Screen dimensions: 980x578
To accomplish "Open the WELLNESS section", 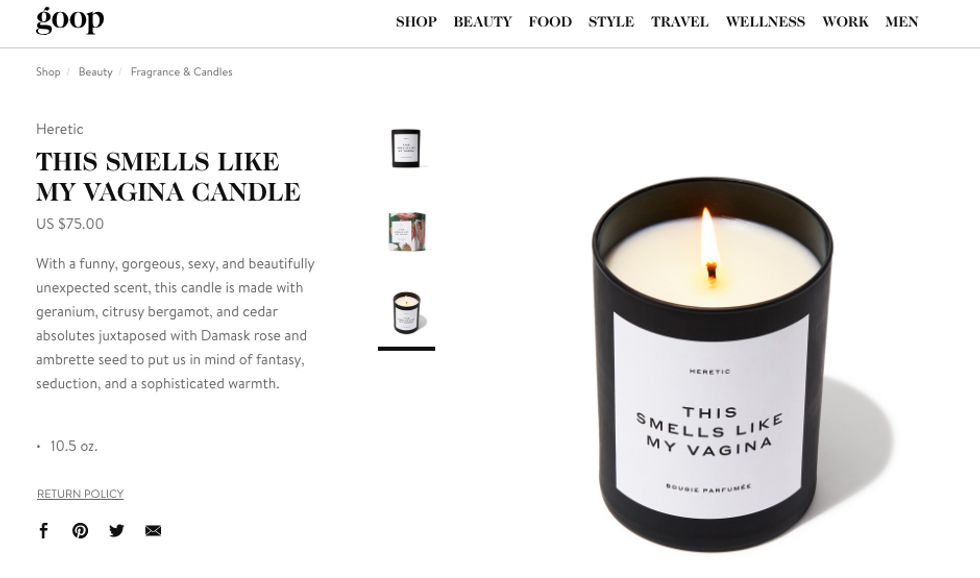I will pyautogui.click(x=766, y=22).
